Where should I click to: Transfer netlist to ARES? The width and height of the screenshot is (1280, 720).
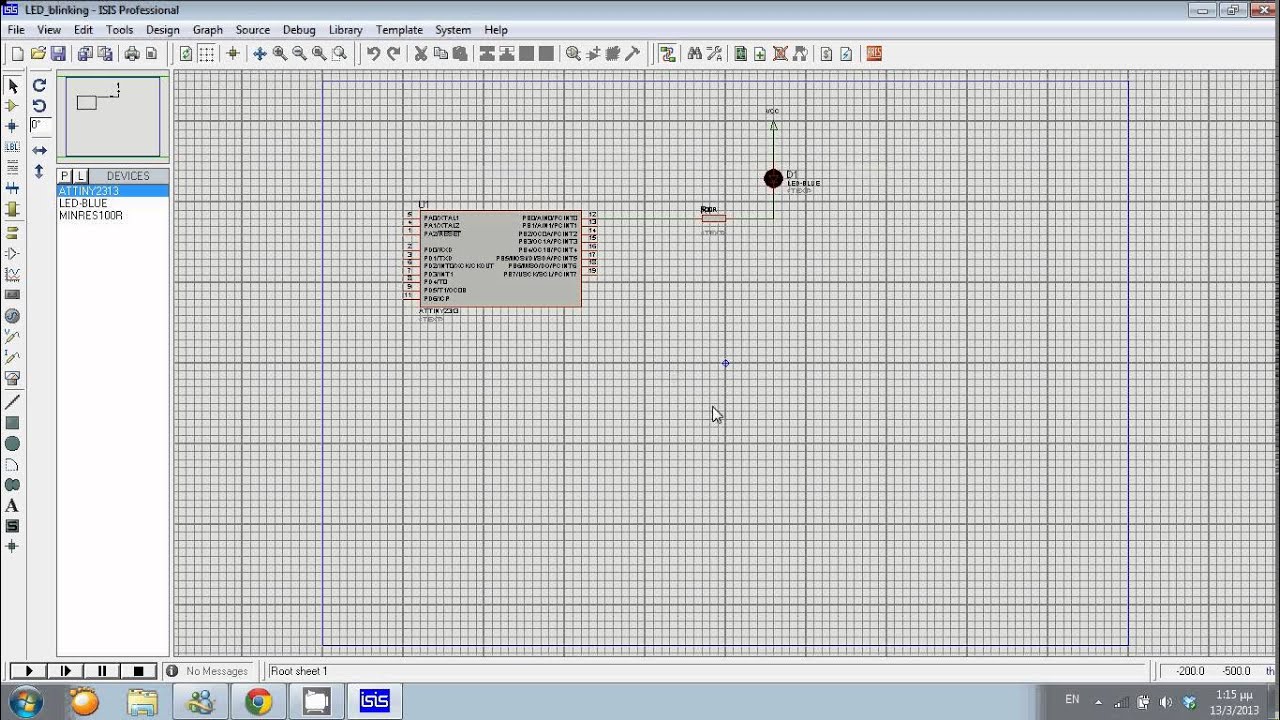pos(874,54)
